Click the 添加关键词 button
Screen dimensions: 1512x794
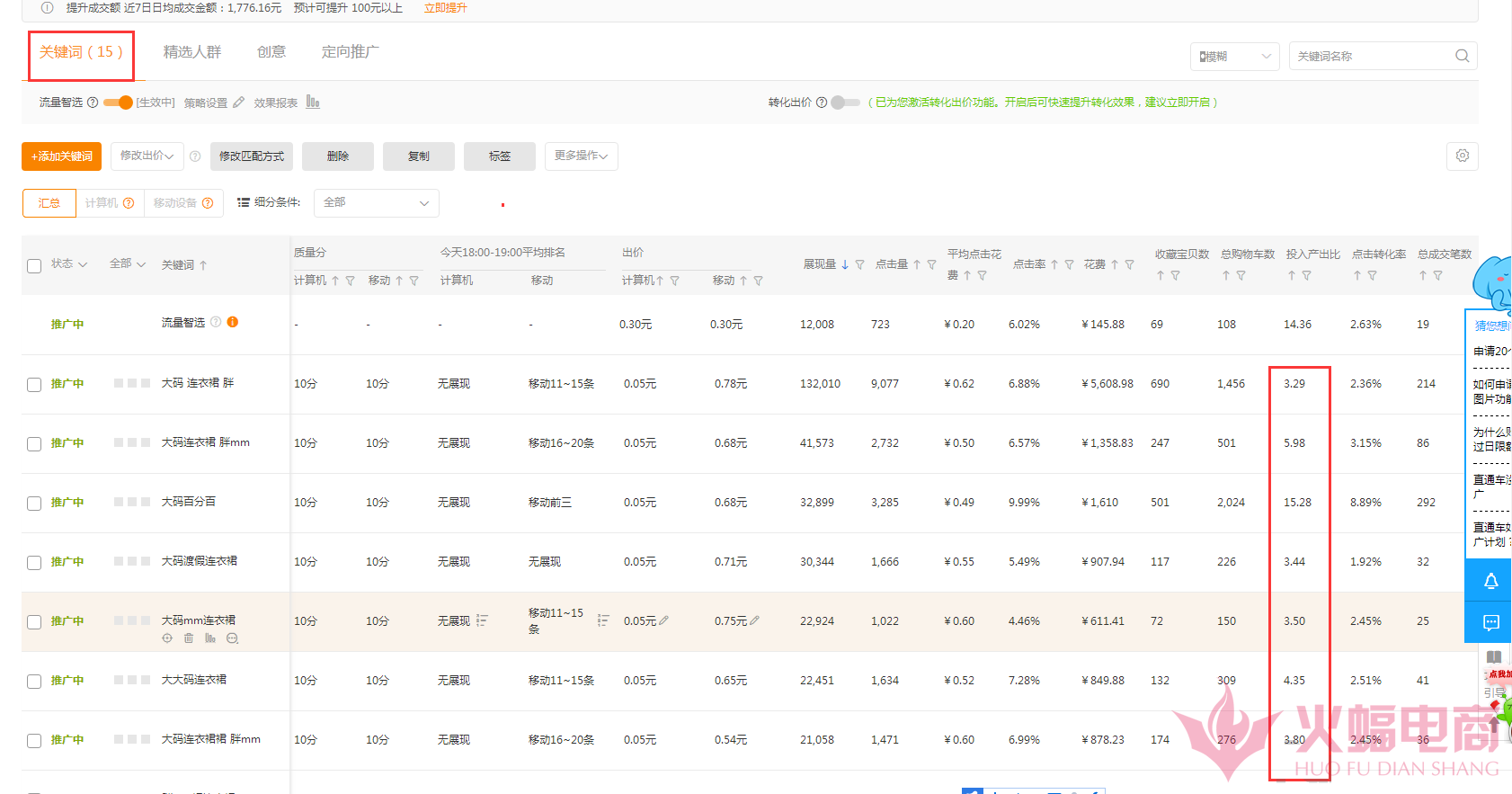point(61,156)
